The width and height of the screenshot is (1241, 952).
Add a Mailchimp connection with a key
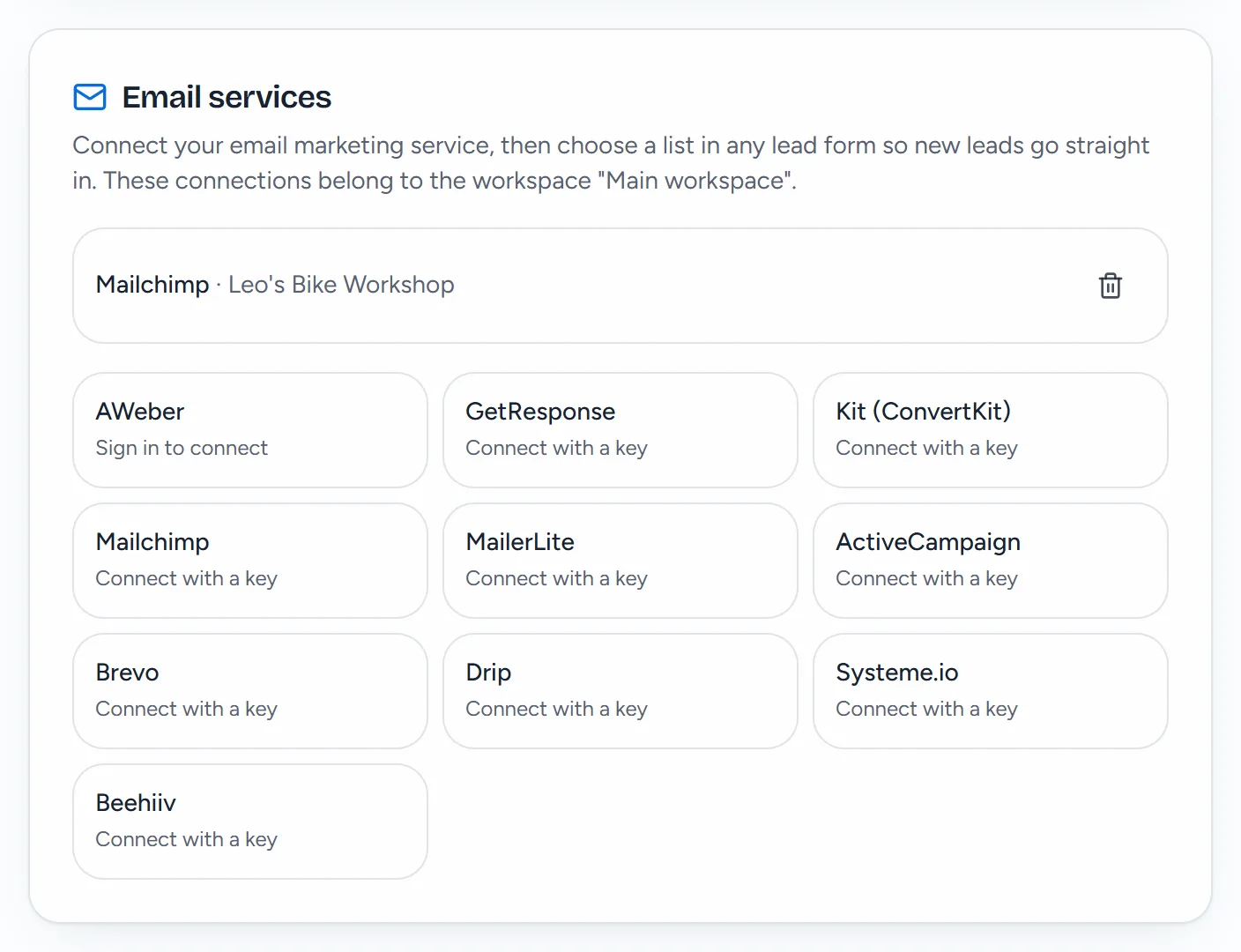point(250,561)
